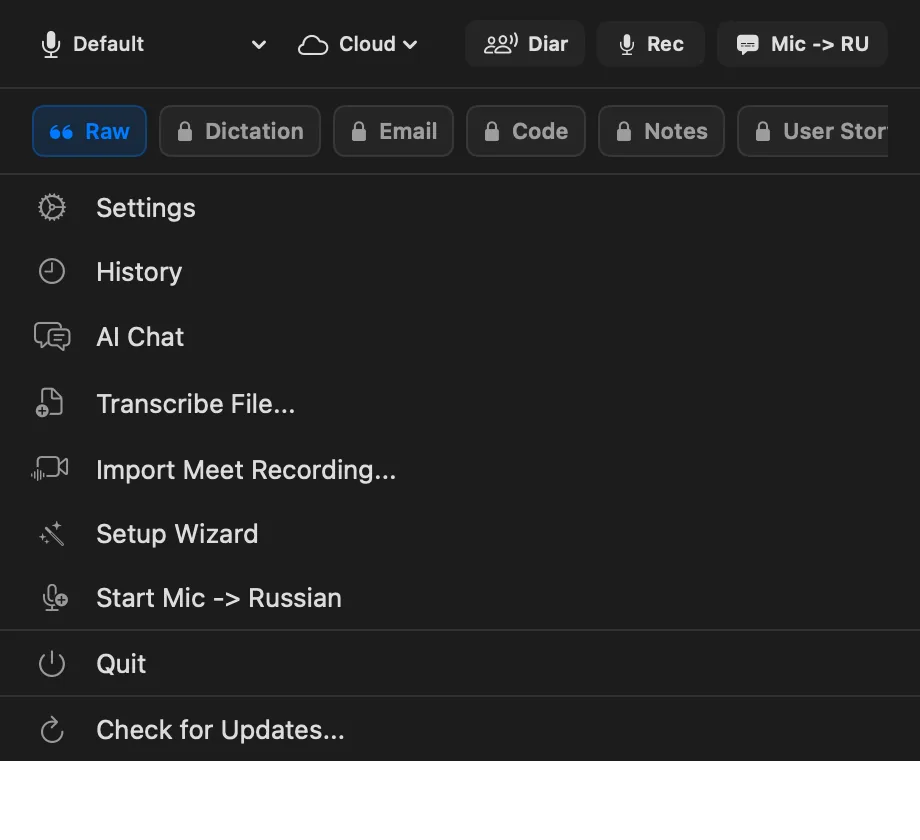Click the Settings gear icon
The width and height of the screenshot is (920, 840).
tap(52, 208)
